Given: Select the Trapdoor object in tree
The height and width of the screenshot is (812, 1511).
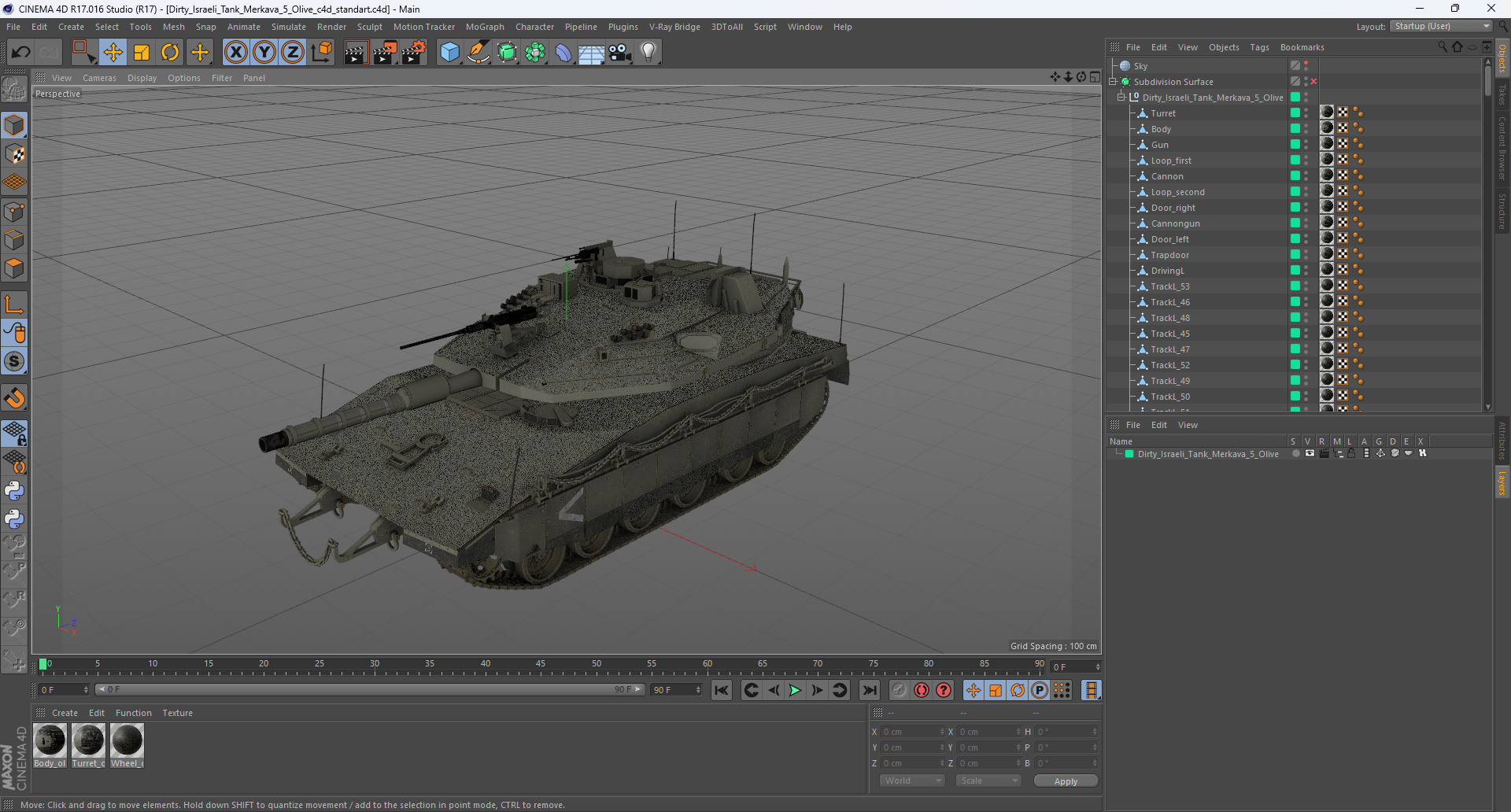Looking at the screenshot, I should coord(1169,255).
